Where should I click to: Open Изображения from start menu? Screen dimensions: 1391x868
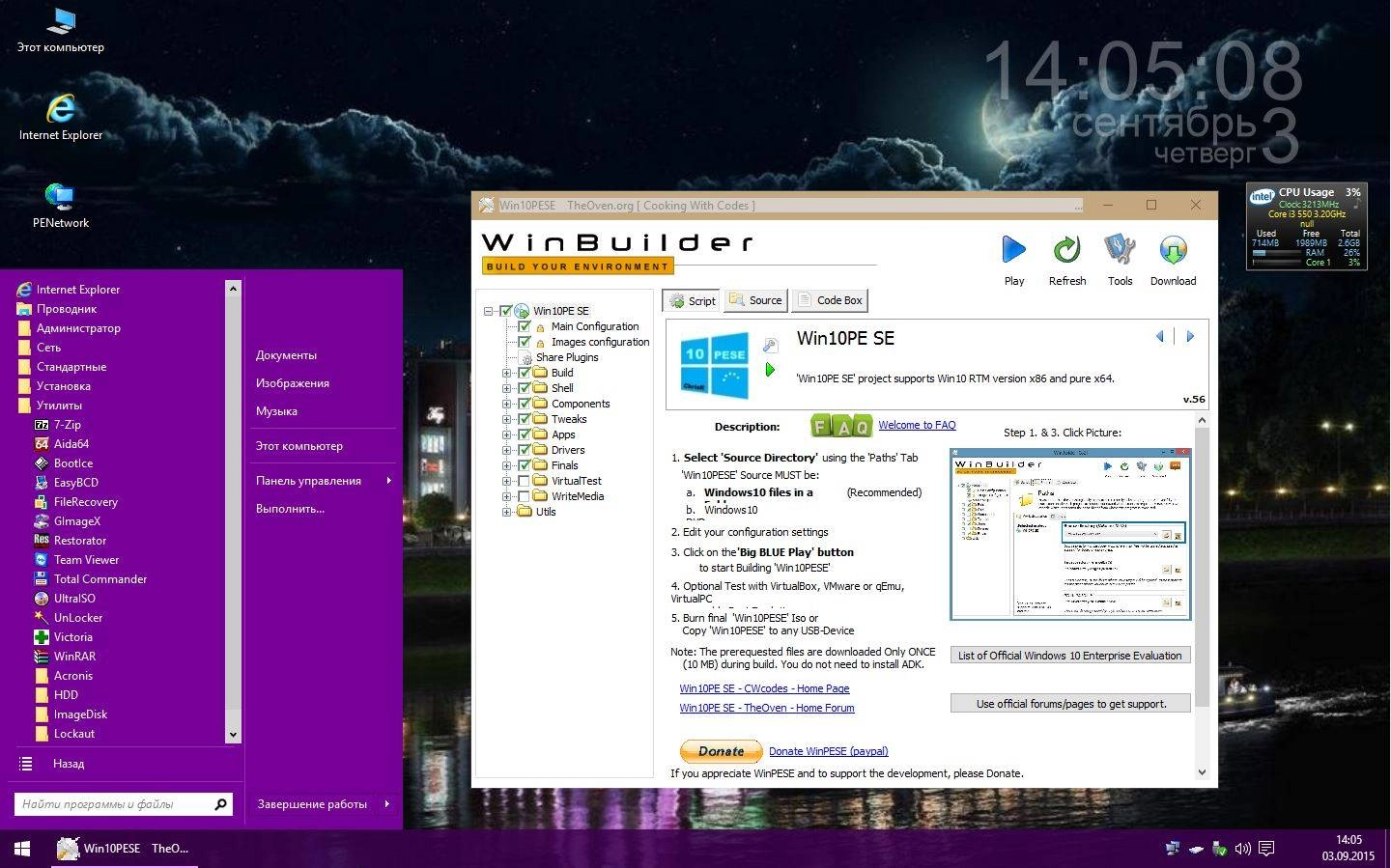[293, 383]
